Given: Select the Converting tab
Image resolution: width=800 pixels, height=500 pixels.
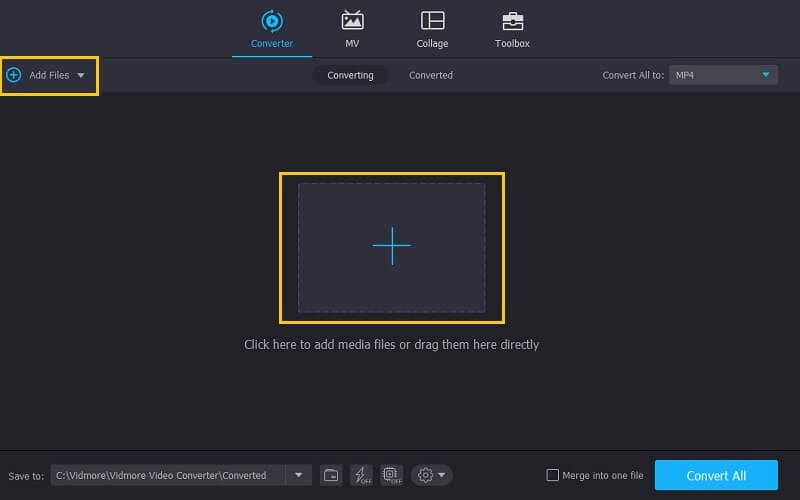Looking at the screenshot, I should (x=350, y=75).
